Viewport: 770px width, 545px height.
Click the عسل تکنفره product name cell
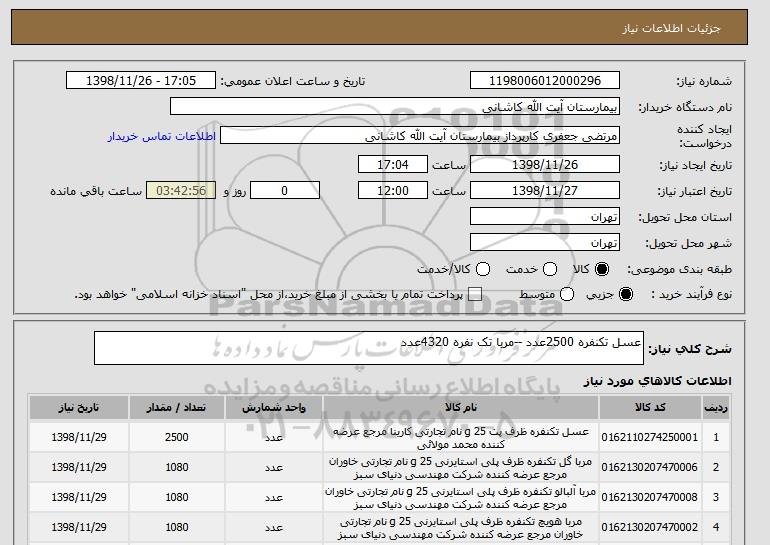[461, 438]
